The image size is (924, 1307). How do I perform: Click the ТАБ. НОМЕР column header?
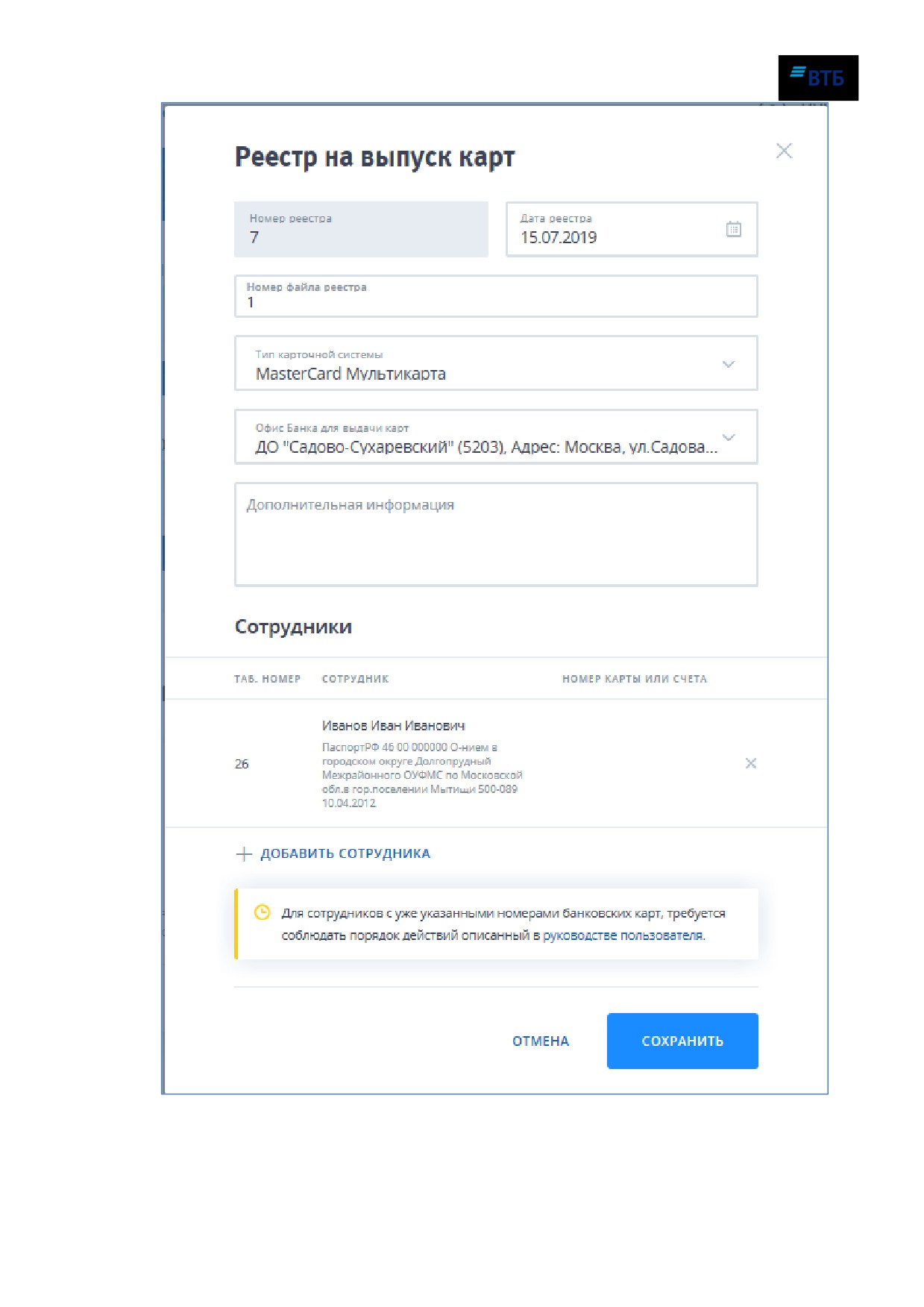(x=267, y=679)
